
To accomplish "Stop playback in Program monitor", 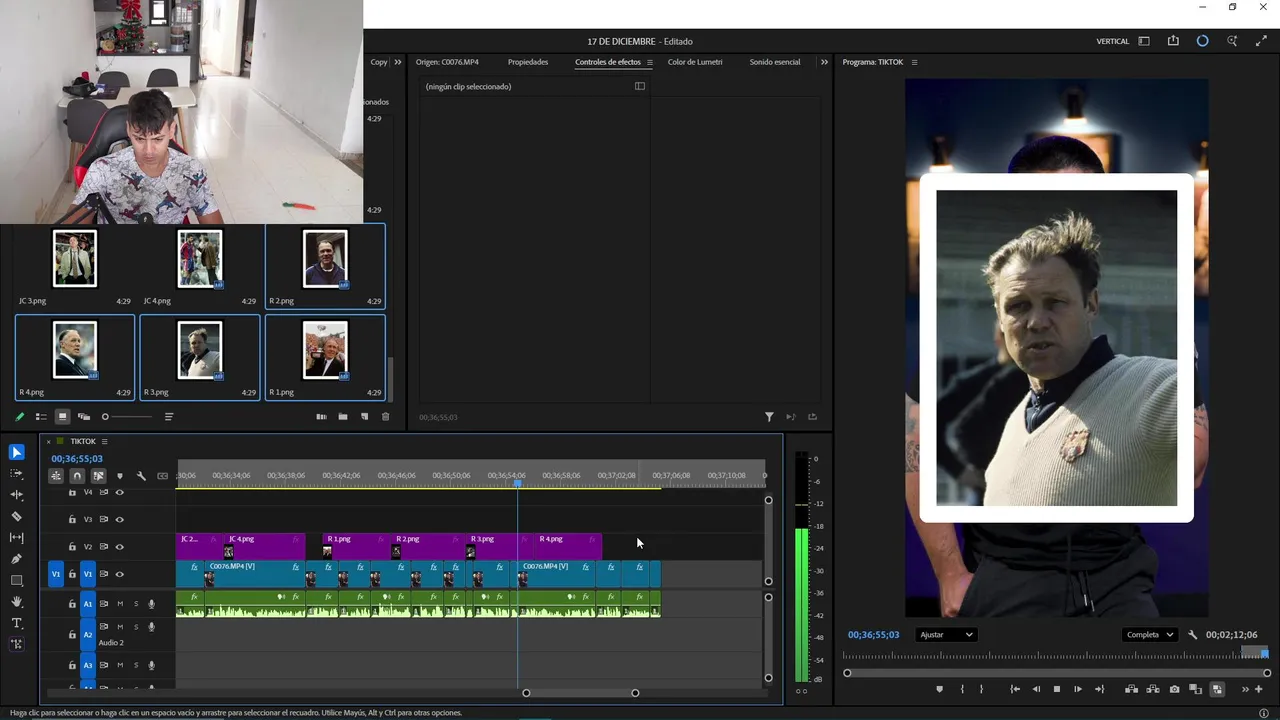I will click(x=1057, y=689).
